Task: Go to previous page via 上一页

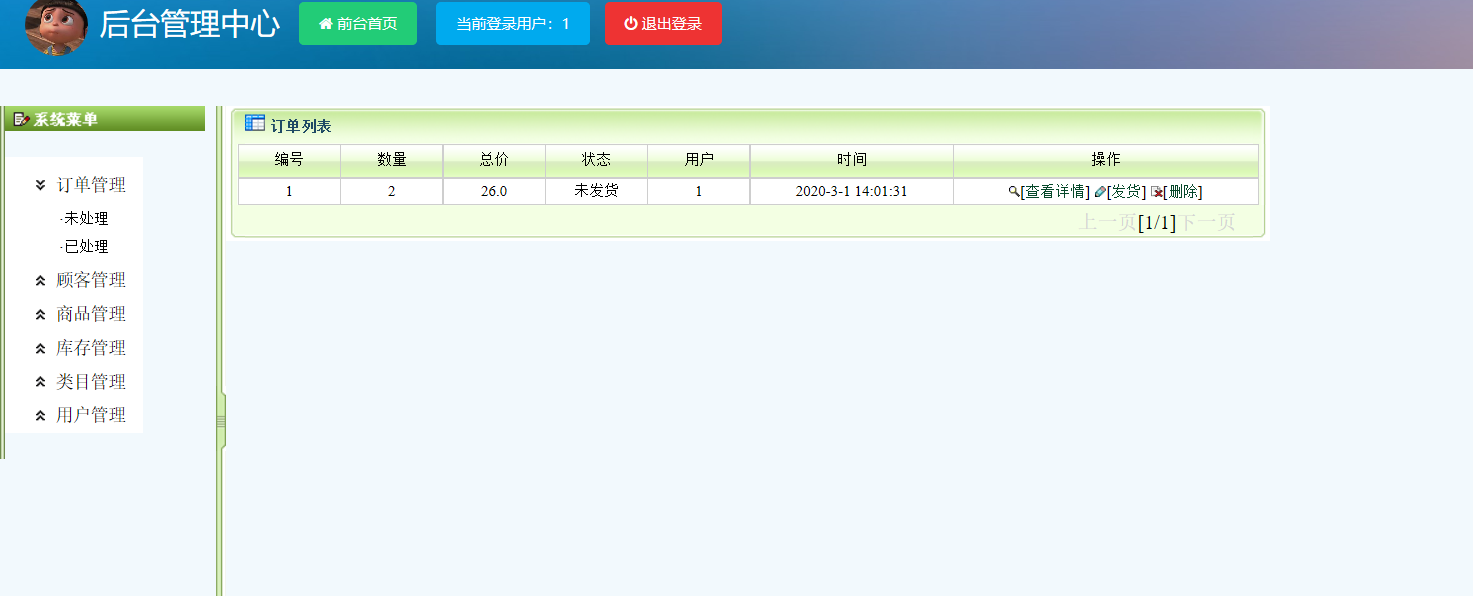Action: 1107,222
